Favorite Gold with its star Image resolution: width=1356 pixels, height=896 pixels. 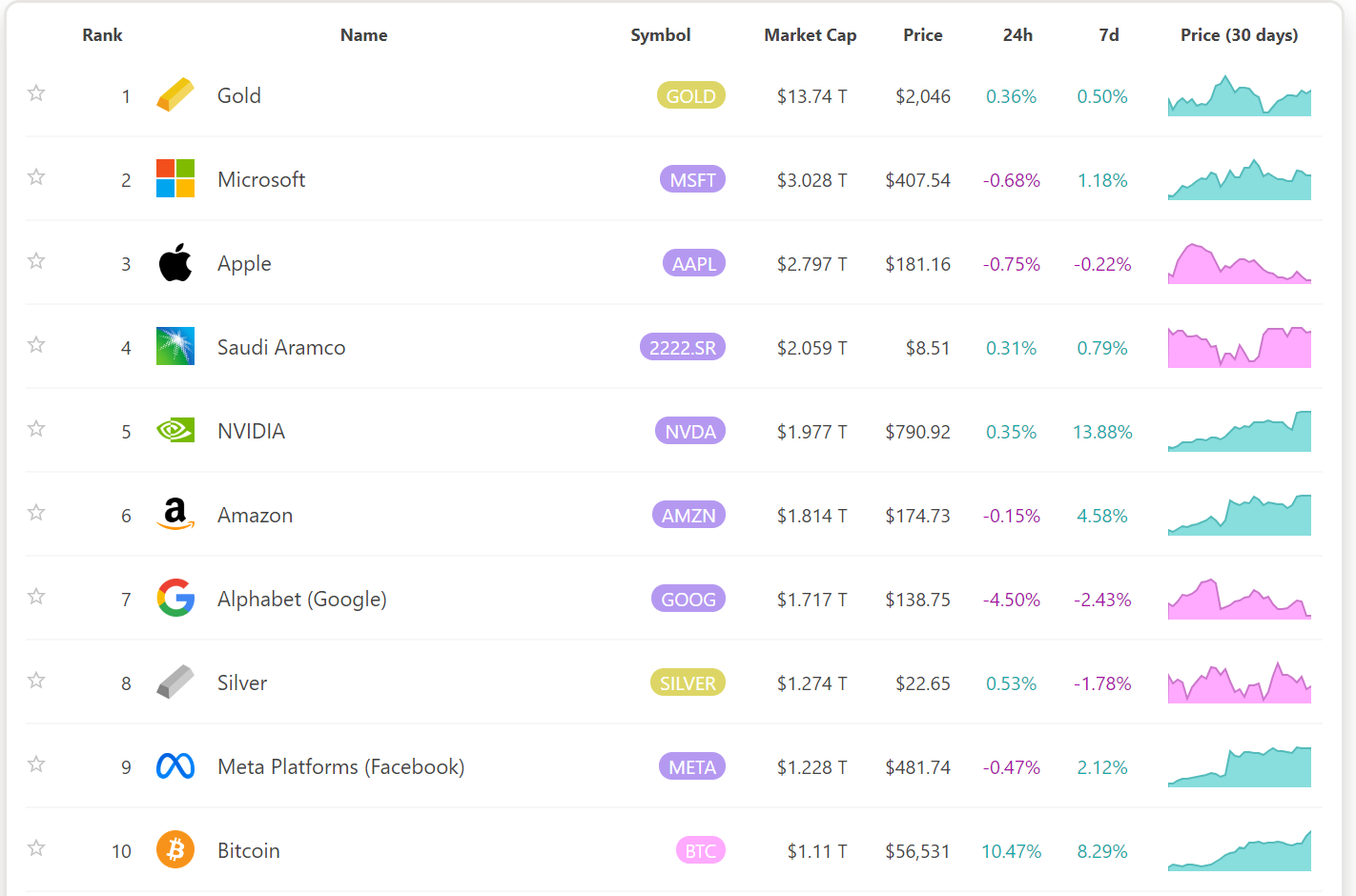click(36, 92)
